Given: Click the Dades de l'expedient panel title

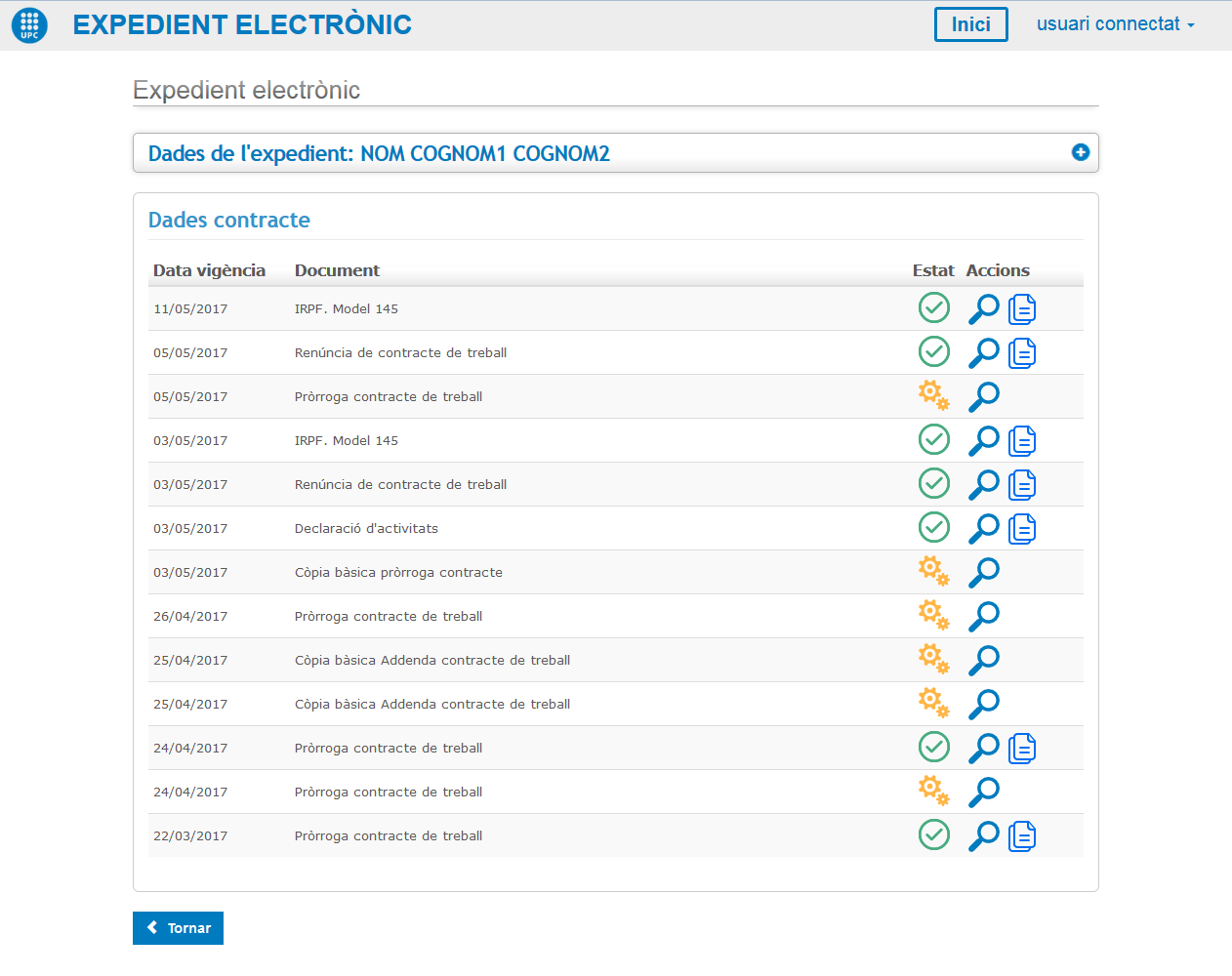Looking at the screenshot, I should (x=379, y=153).
